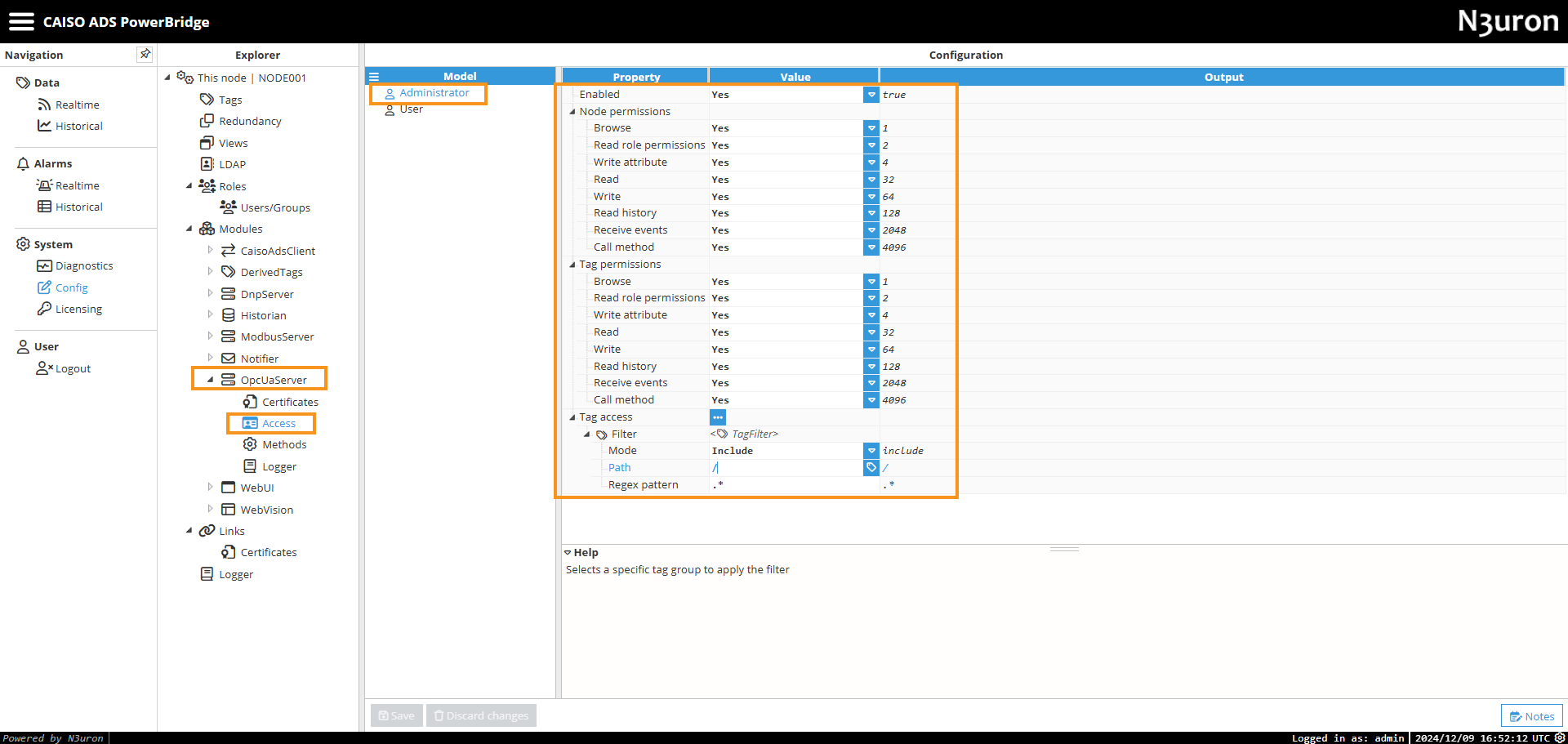
Task: Click the Save button
Action: (x=397, y=715)
